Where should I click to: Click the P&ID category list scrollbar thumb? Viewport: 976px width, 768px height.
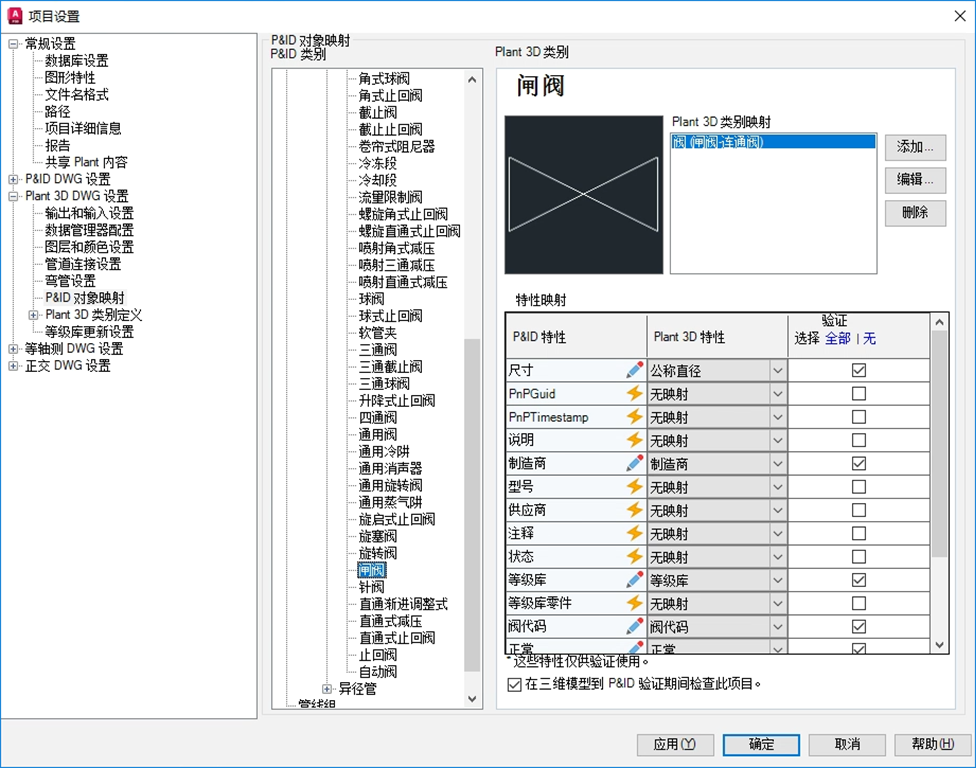pyautogui.click(x=472, y=505)
